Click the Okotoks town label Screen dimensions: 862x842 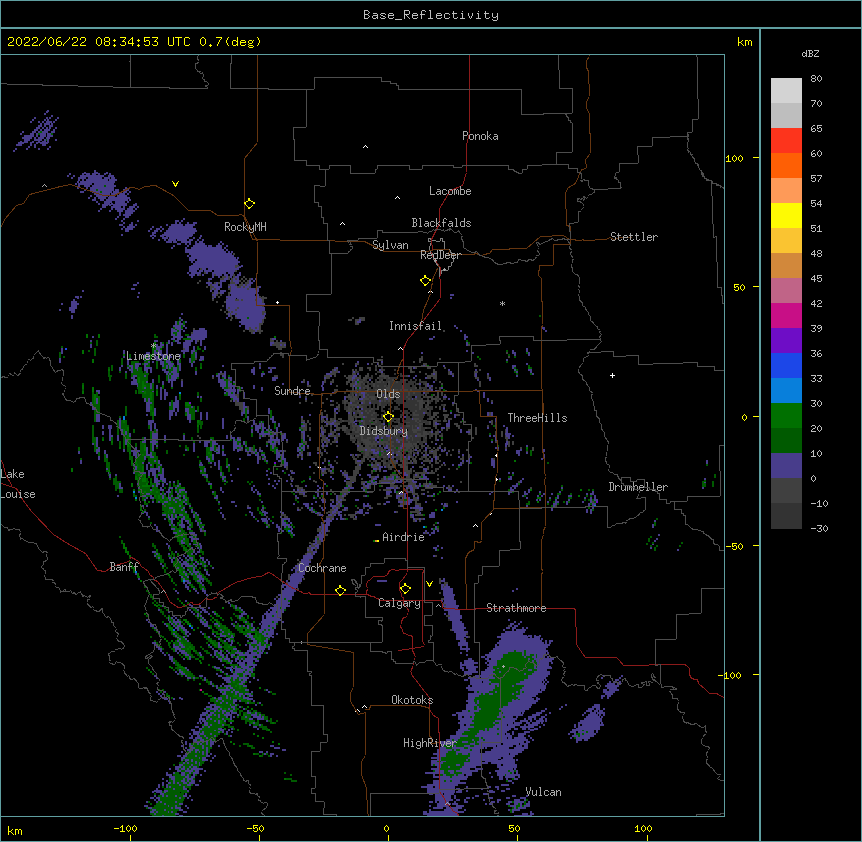point(412,700)
